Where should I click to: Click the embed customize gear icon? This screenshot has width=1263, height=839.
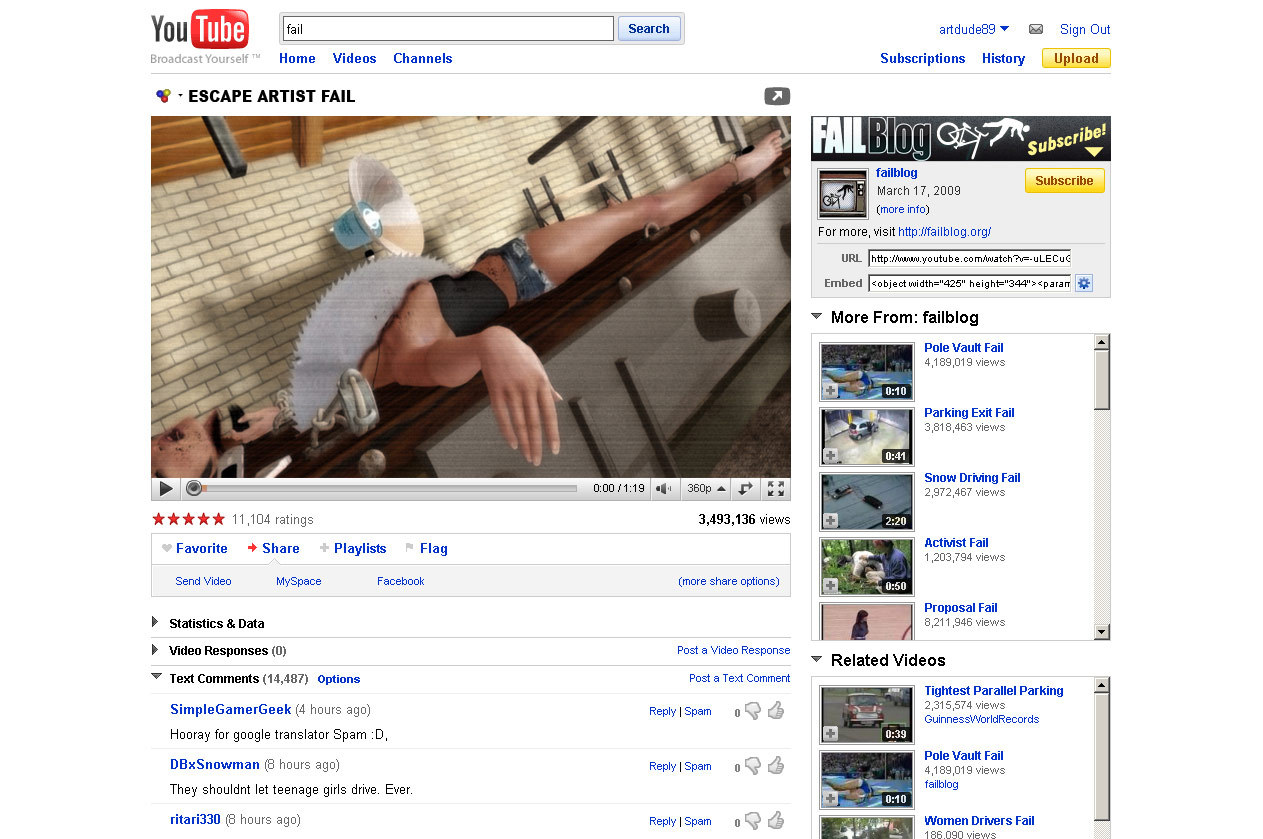[1084, 283]
